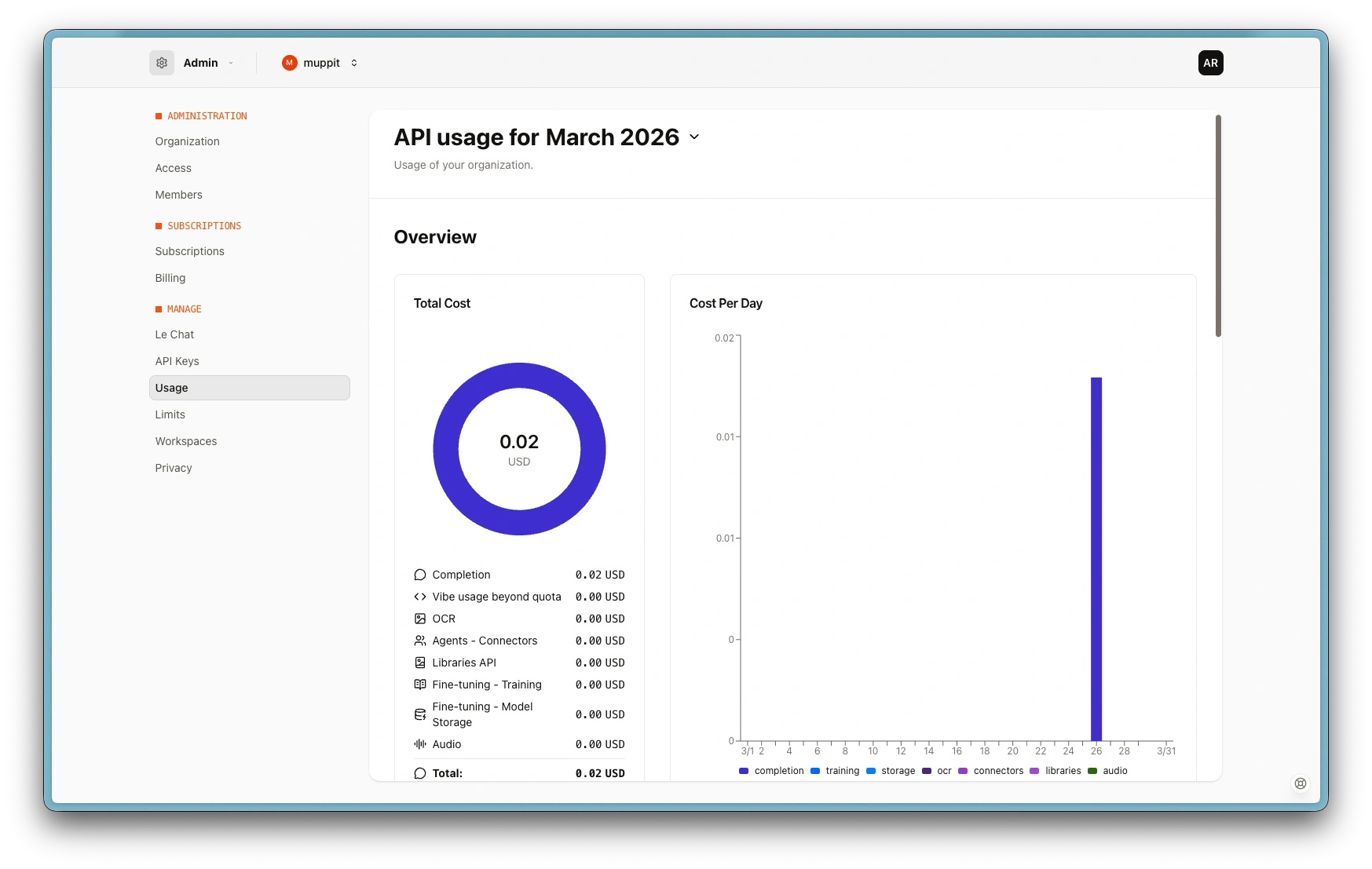Image resolution: width=1372 pixels, height=869 pixels.
Task: Click the Completion speech bubble icon
Action: [x=420, y=575]
